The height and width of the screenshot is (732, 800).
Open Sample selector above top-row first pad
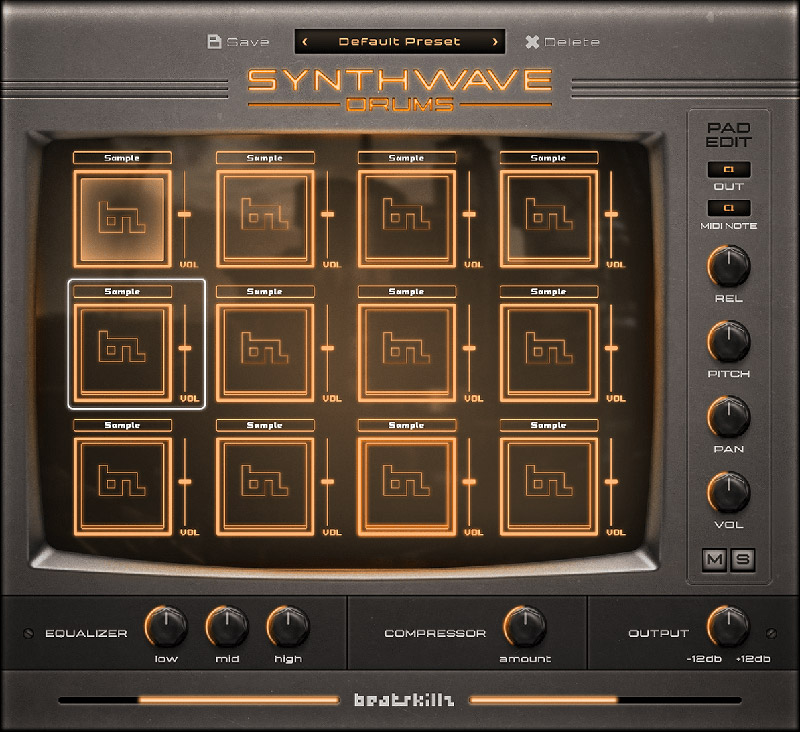[x=122, y=158]
